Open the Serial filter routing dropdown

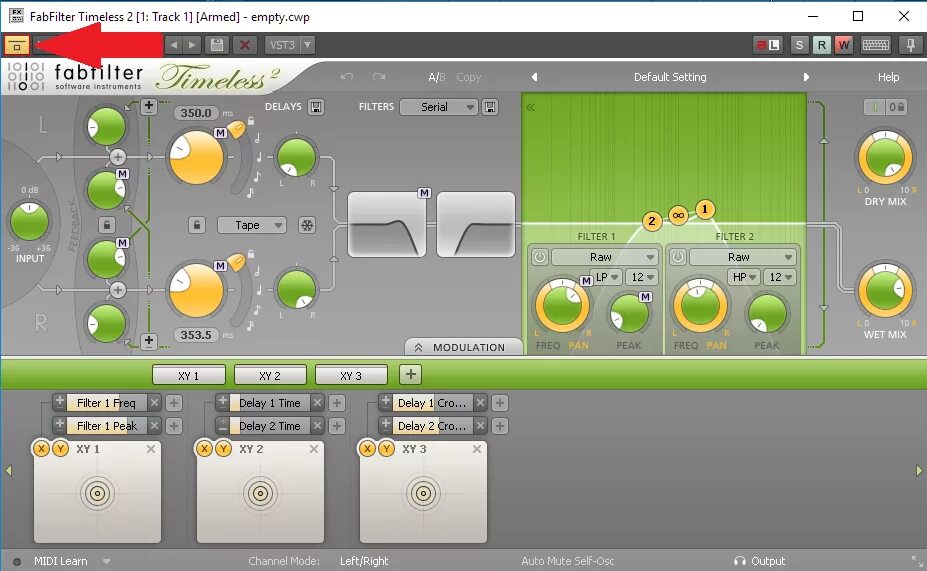[x=439, y=107]
